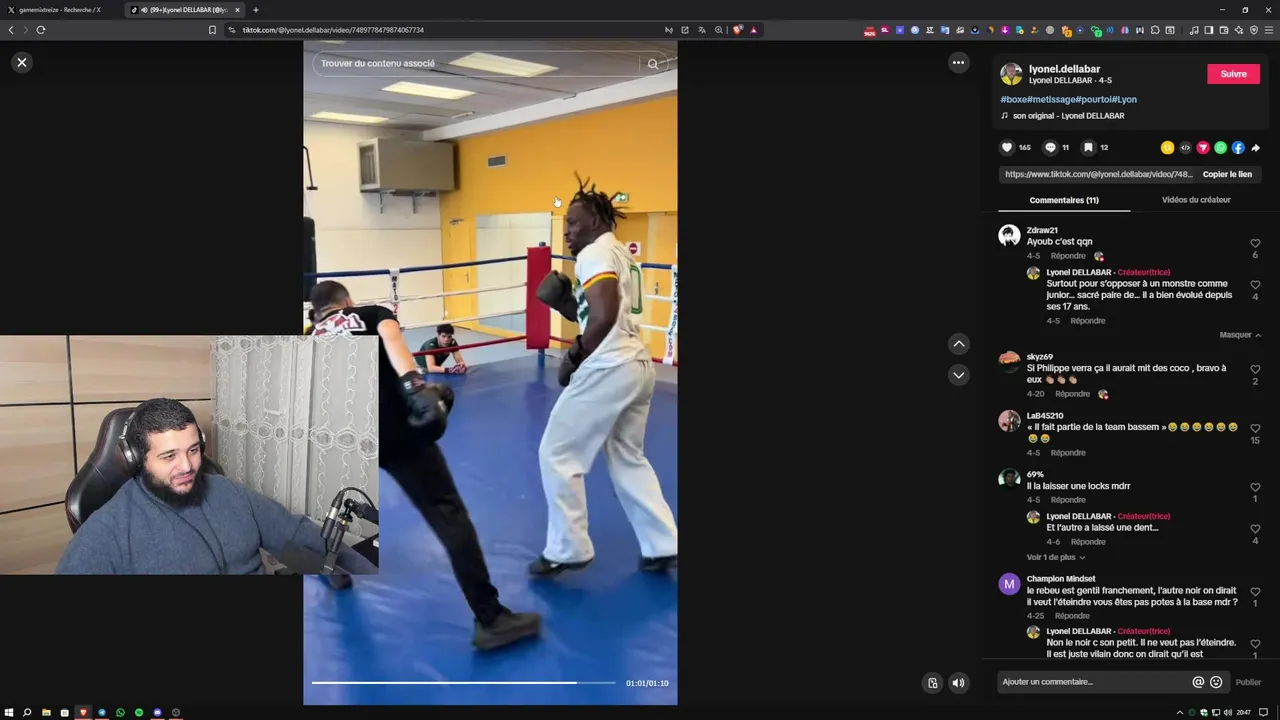
Task: Click the search magnifier icon in video
Action: [x=653, y=64]
